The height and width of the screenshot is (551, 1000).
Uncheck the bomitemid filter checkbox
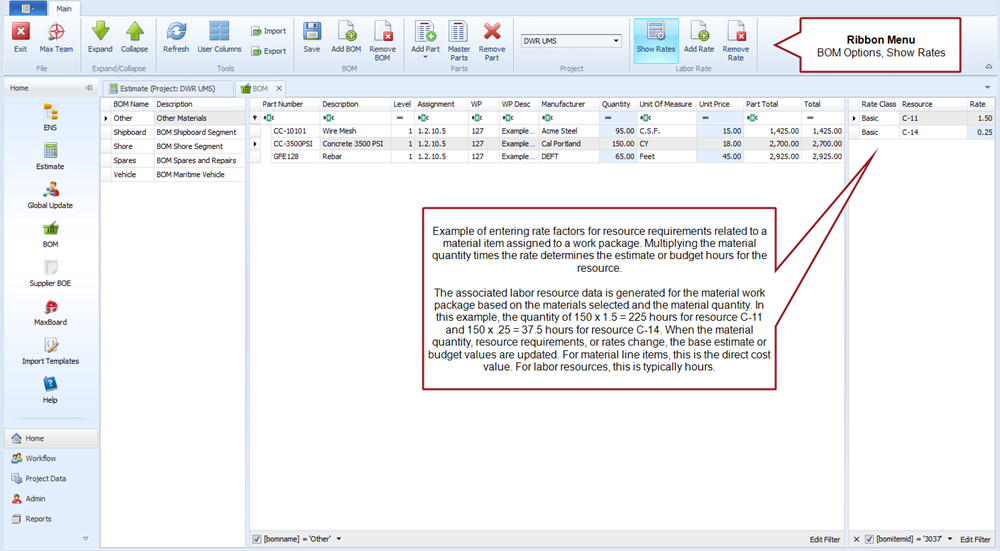869,540
